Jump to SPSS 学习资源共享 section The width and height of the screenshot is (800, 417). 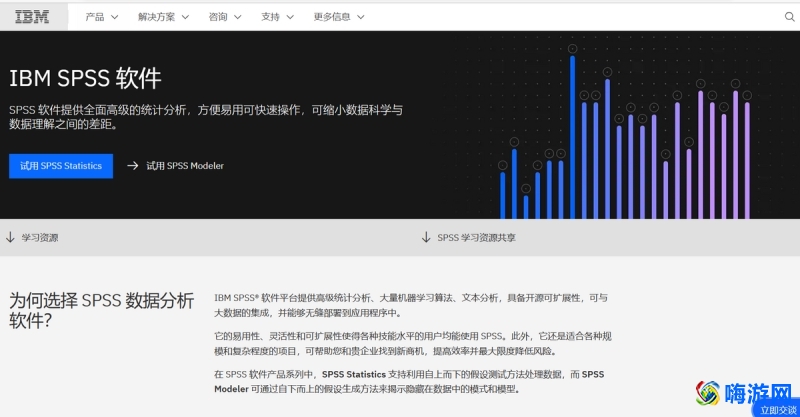tap(476, 237)
